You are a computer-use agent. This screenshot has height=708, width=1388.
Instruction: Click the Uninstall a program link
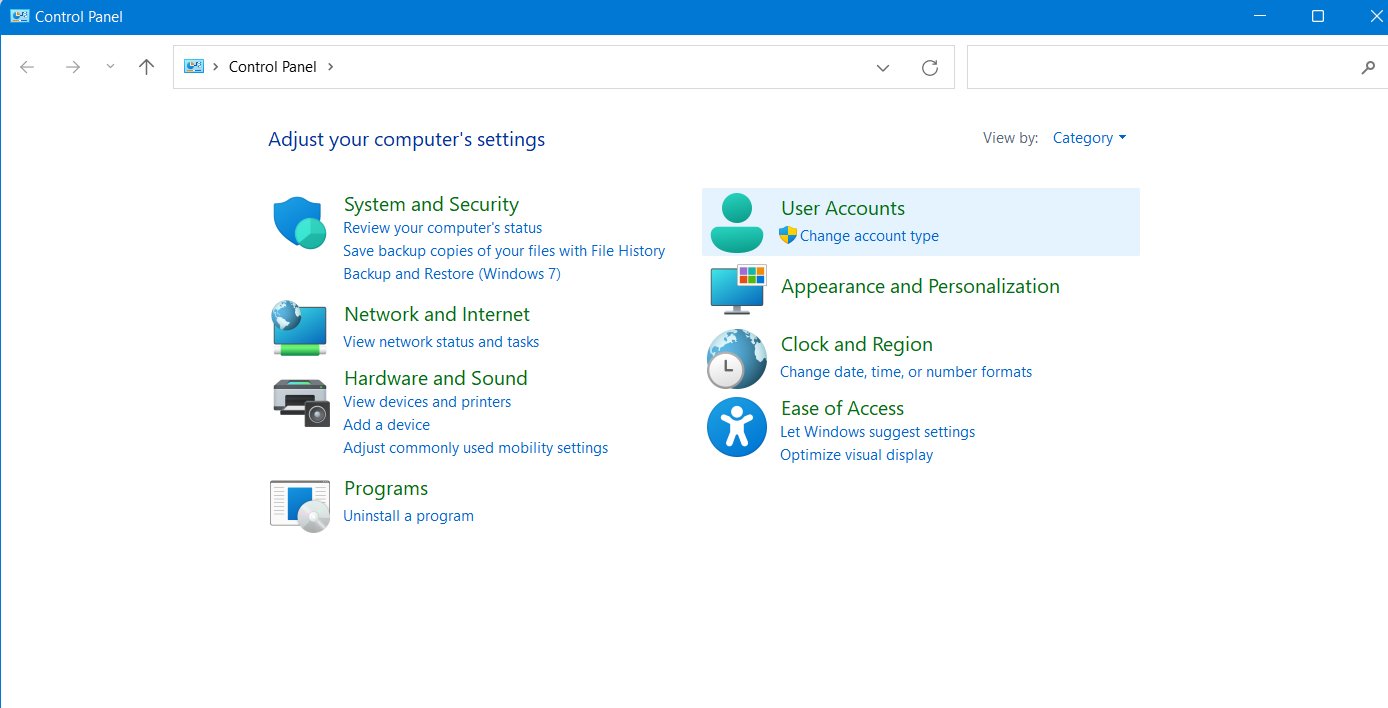click(x=408, y=515)
